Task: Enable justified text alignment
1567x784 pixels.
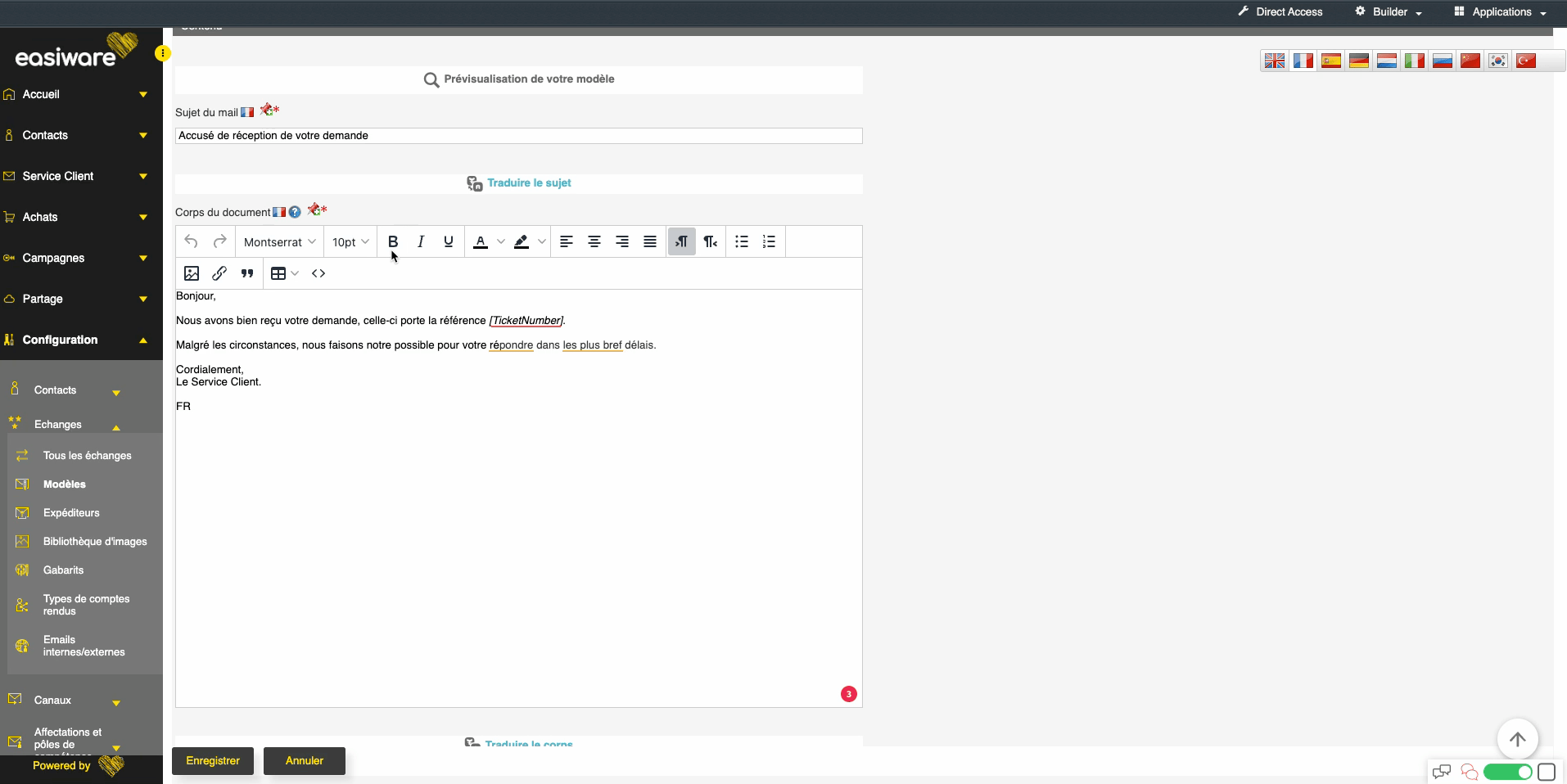Action: click(649, 241)
